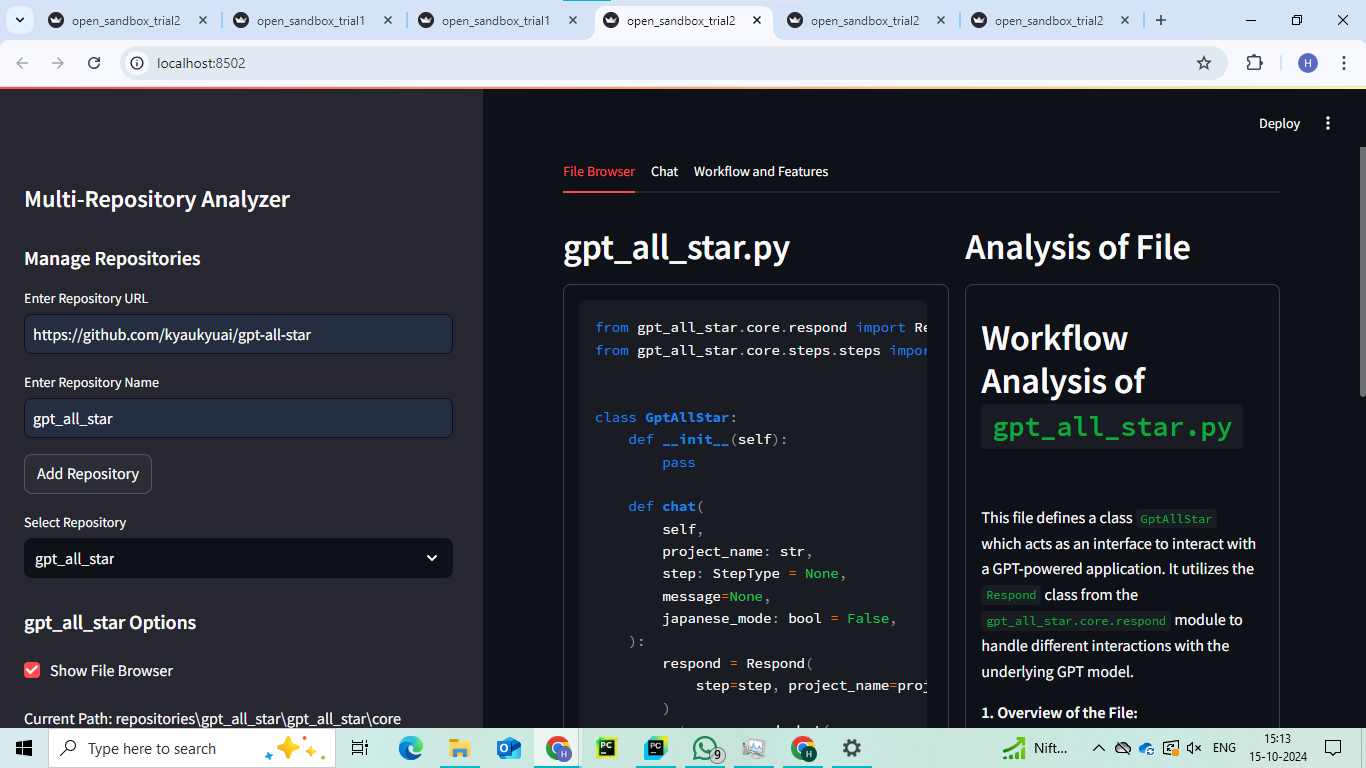Viewport: 1366px width, 768px height.
Task: Open the Streamlit three-dot app menu
Action: [1328, 123]
